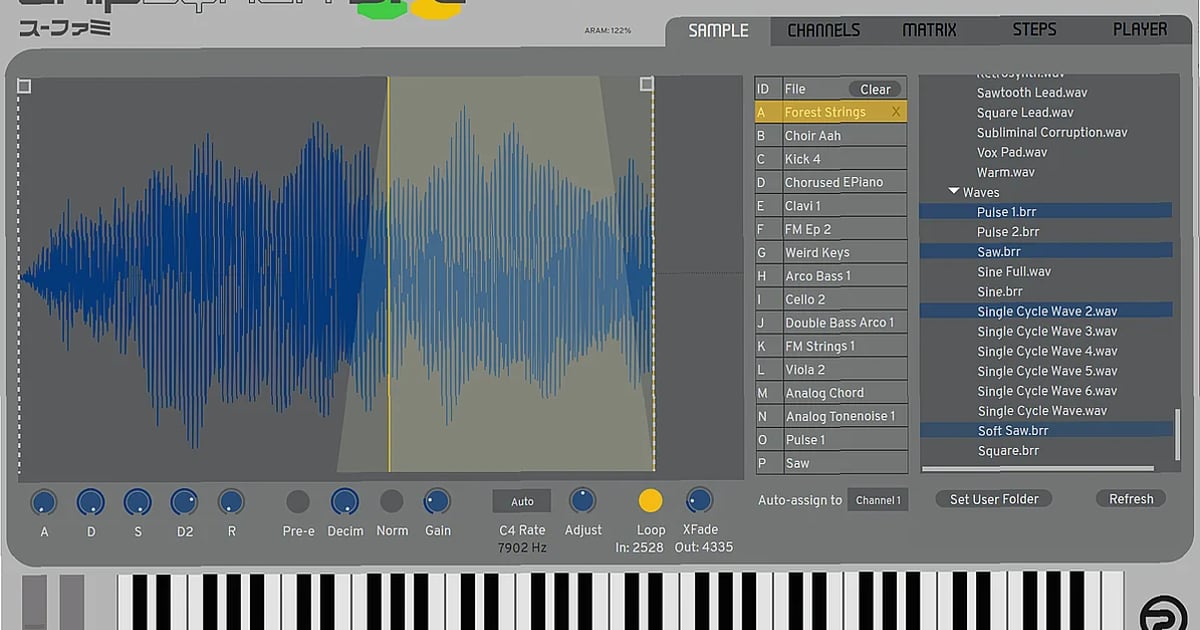Click the Decim (decimation) knob
1200x630 pixels.
(x=345, y=503)
